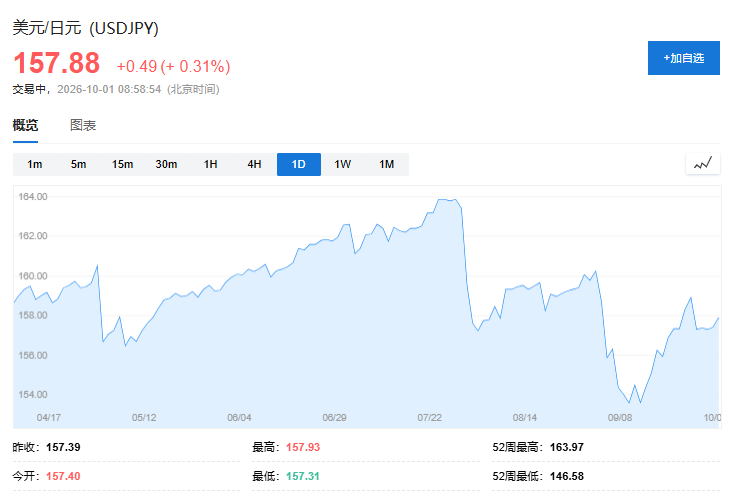Click the (北京时间) timezone label
Image resolution: width=739 pixels, height=501 pixels.
[x=193, y=90]
